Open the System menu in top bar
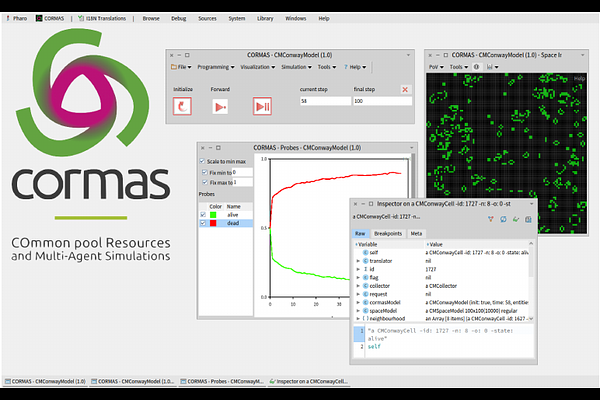This screenshot has width=600, height=400. (236, 18)
